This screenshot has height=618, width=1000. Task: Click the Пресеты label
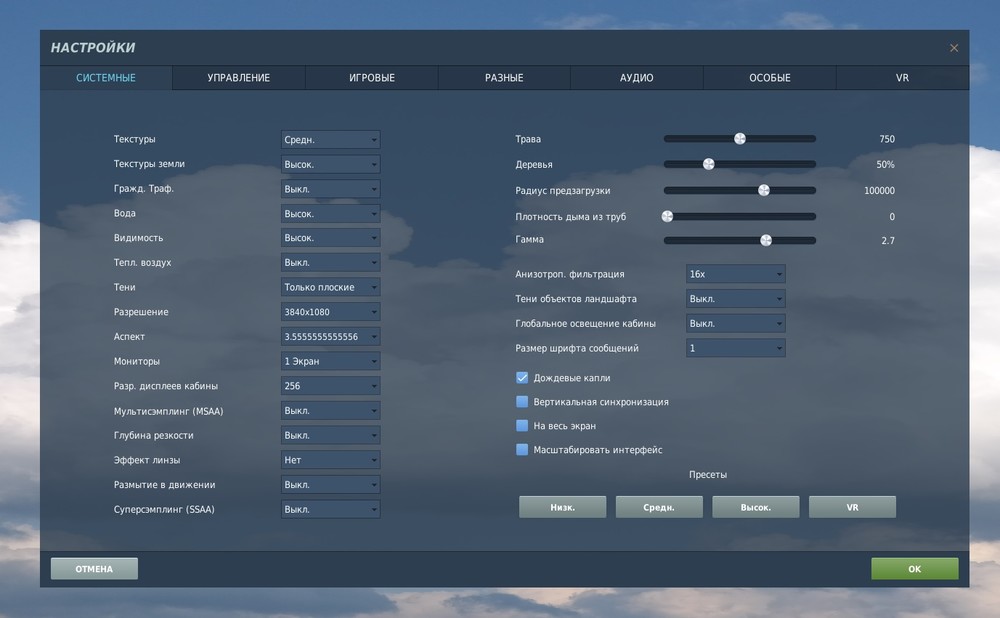click(708, 475)
